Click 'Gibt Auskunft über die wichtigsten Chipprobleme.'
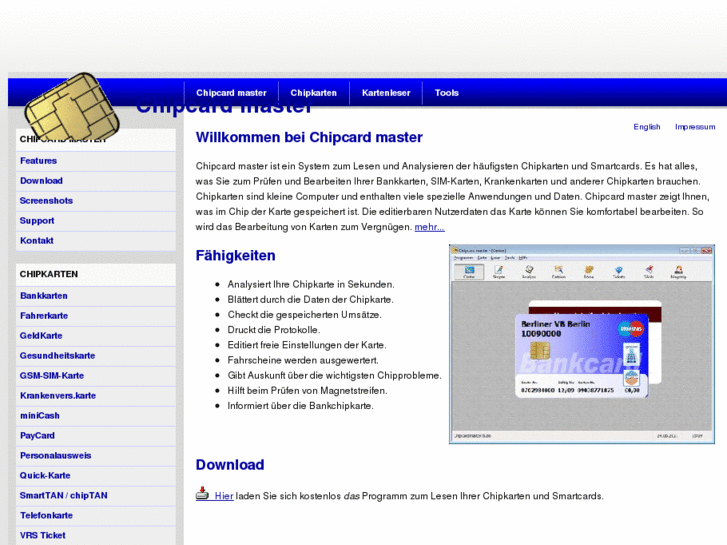Image resolution: width=727 pixels, height=545 pixels. [x=334, y=375]
